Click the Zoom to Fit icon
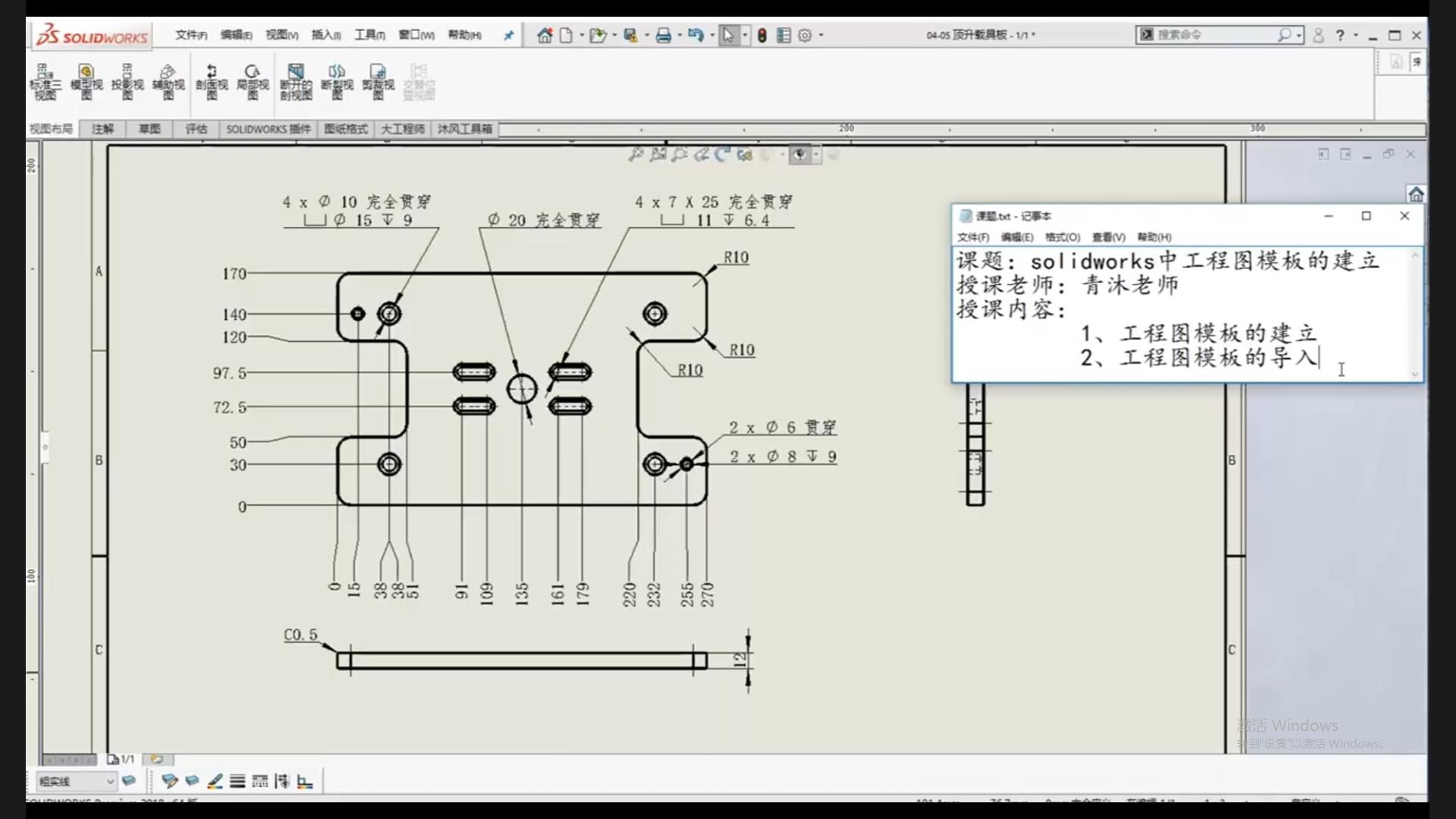Viewport: 1456px width, 819px height. pos(636,155)
